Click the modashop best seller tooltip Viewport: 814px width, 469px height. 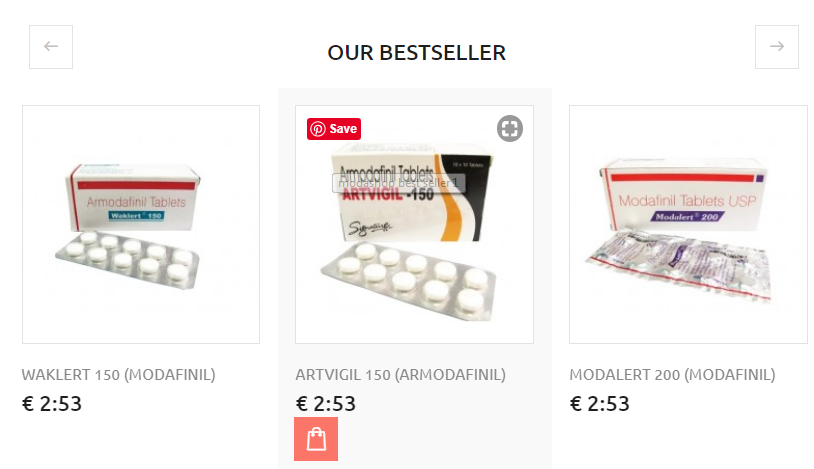(x=399, y=183)
